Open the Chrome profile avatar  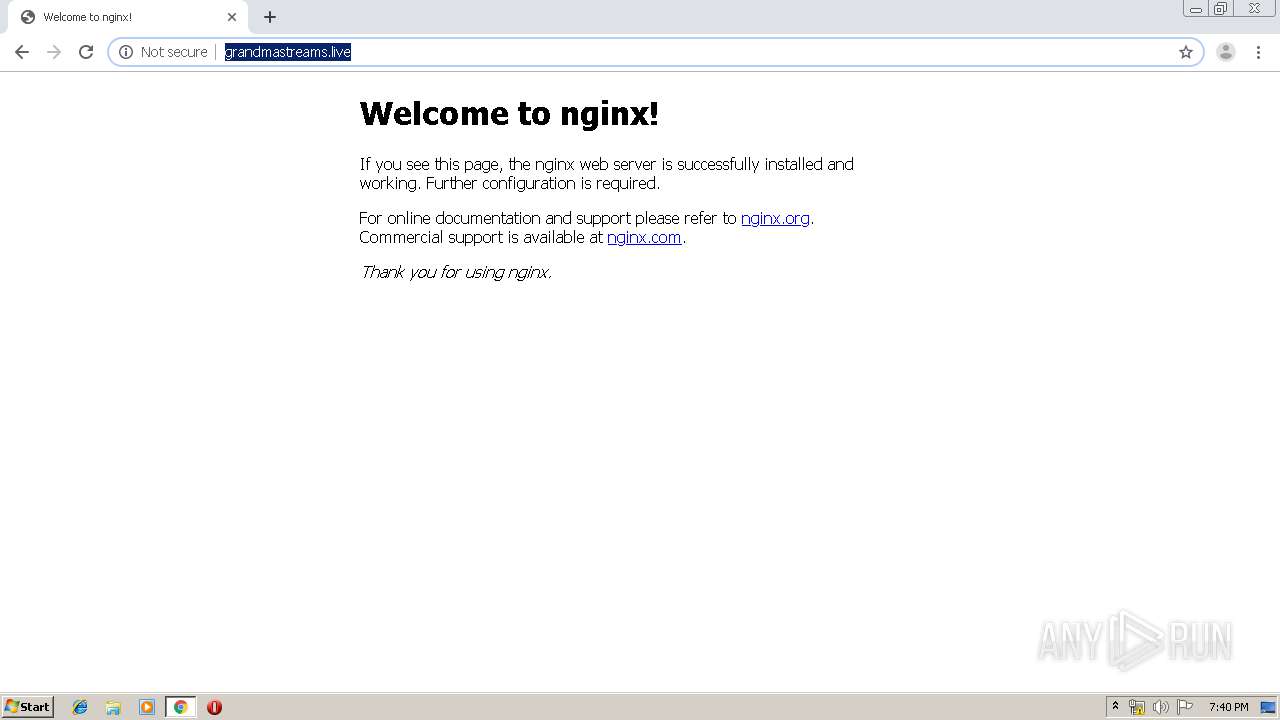coord(1226,52)
